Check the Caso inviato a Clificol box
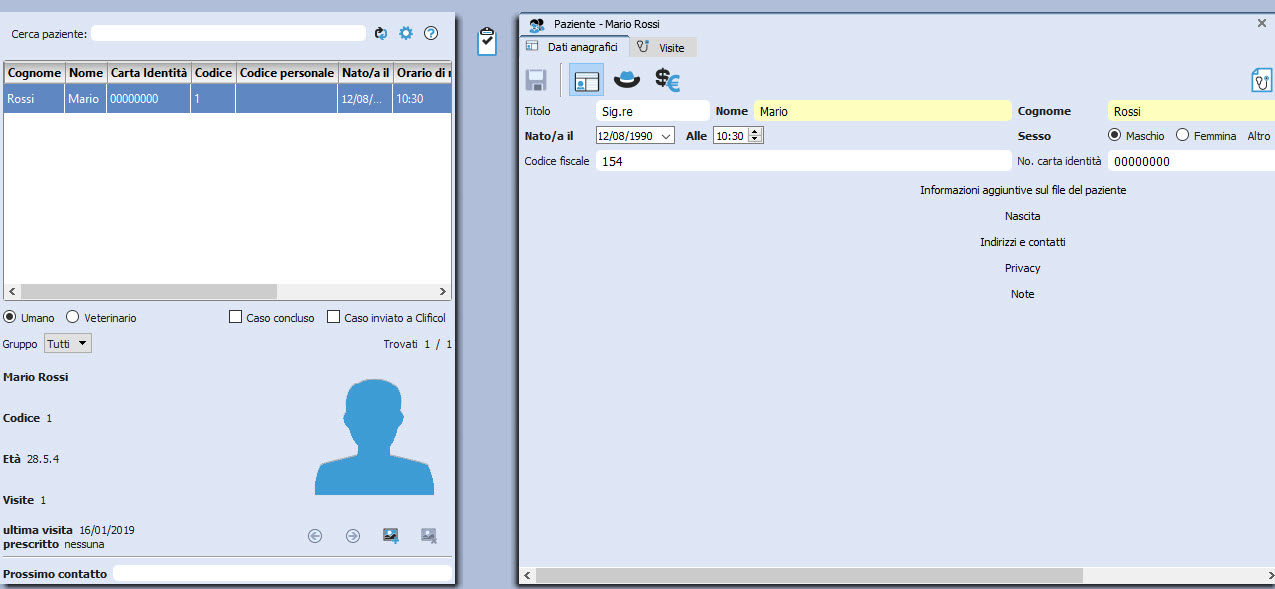Image resolution: width=1275 pixels, height=589 pixels. [334, 318]
